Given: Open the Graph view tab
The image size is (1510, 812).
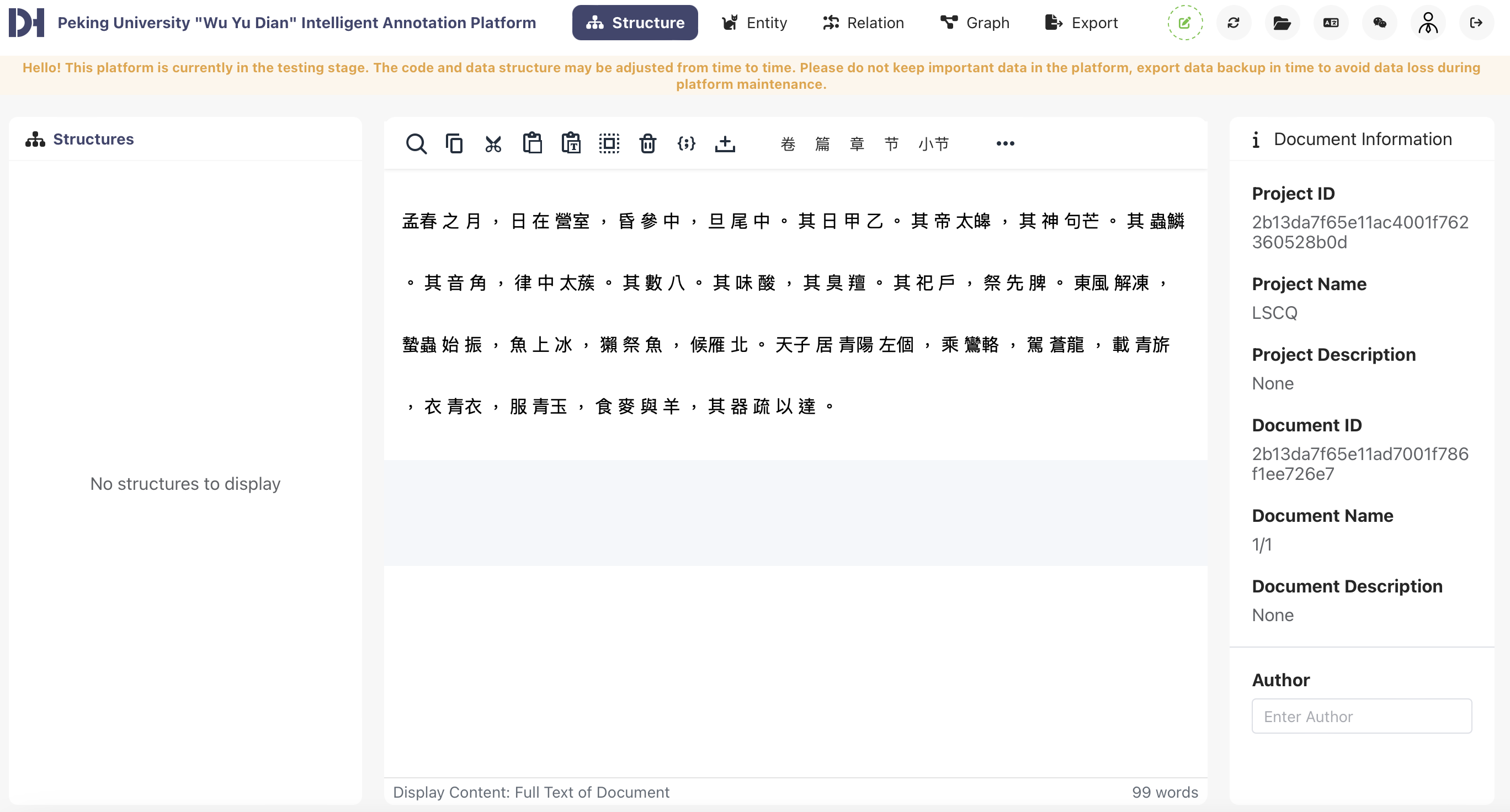Looking at the screenshot, I should pyautogui.click(x=974, y=23).
